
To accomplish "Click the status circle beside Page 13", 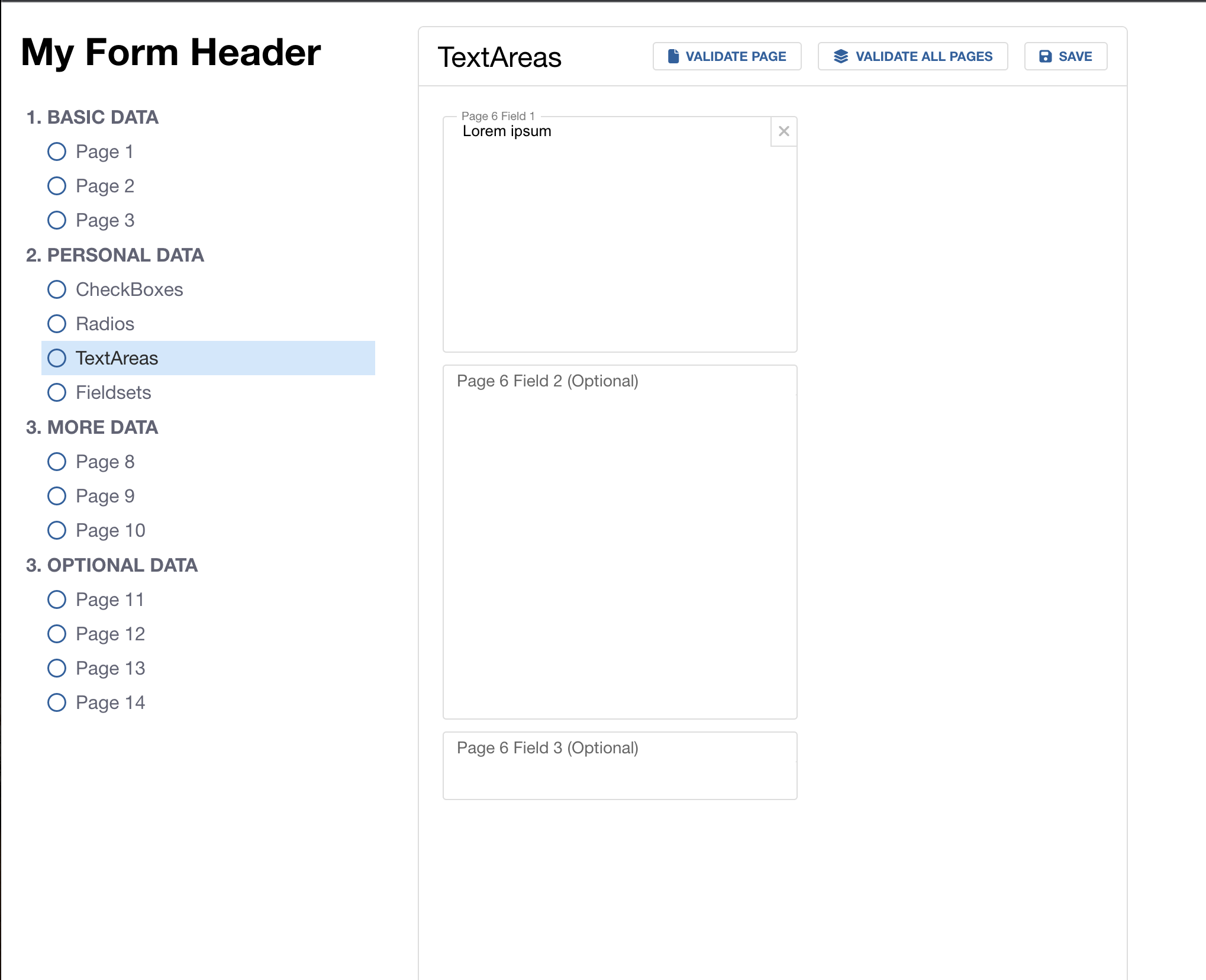I will coord(57,668).
